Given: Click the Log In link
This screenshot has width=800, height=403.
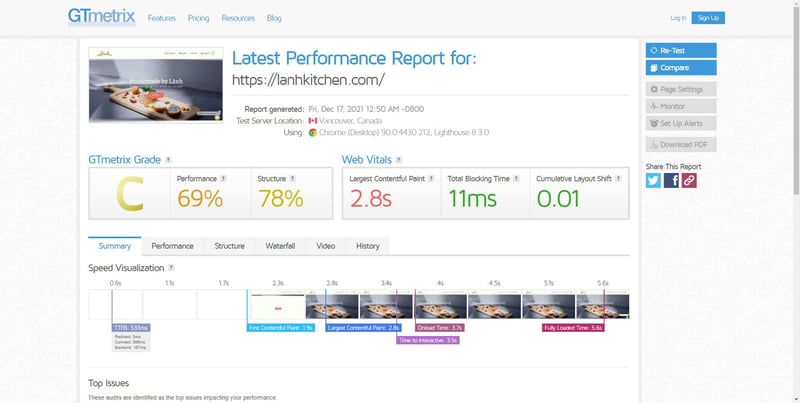Looking at the screenshot, I should click(678, 18).
